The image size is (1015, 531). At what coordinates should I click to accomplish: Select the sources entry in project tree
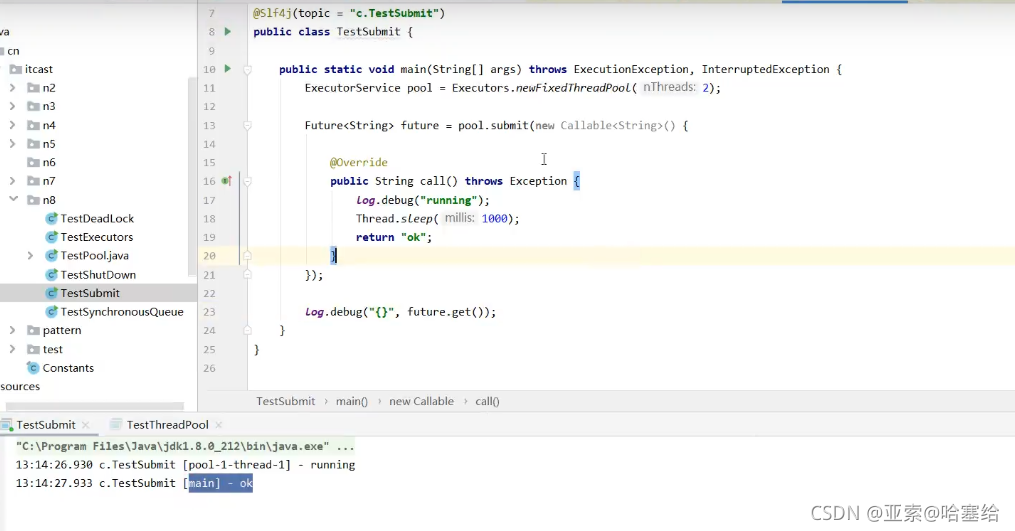(x=20, y=387)
